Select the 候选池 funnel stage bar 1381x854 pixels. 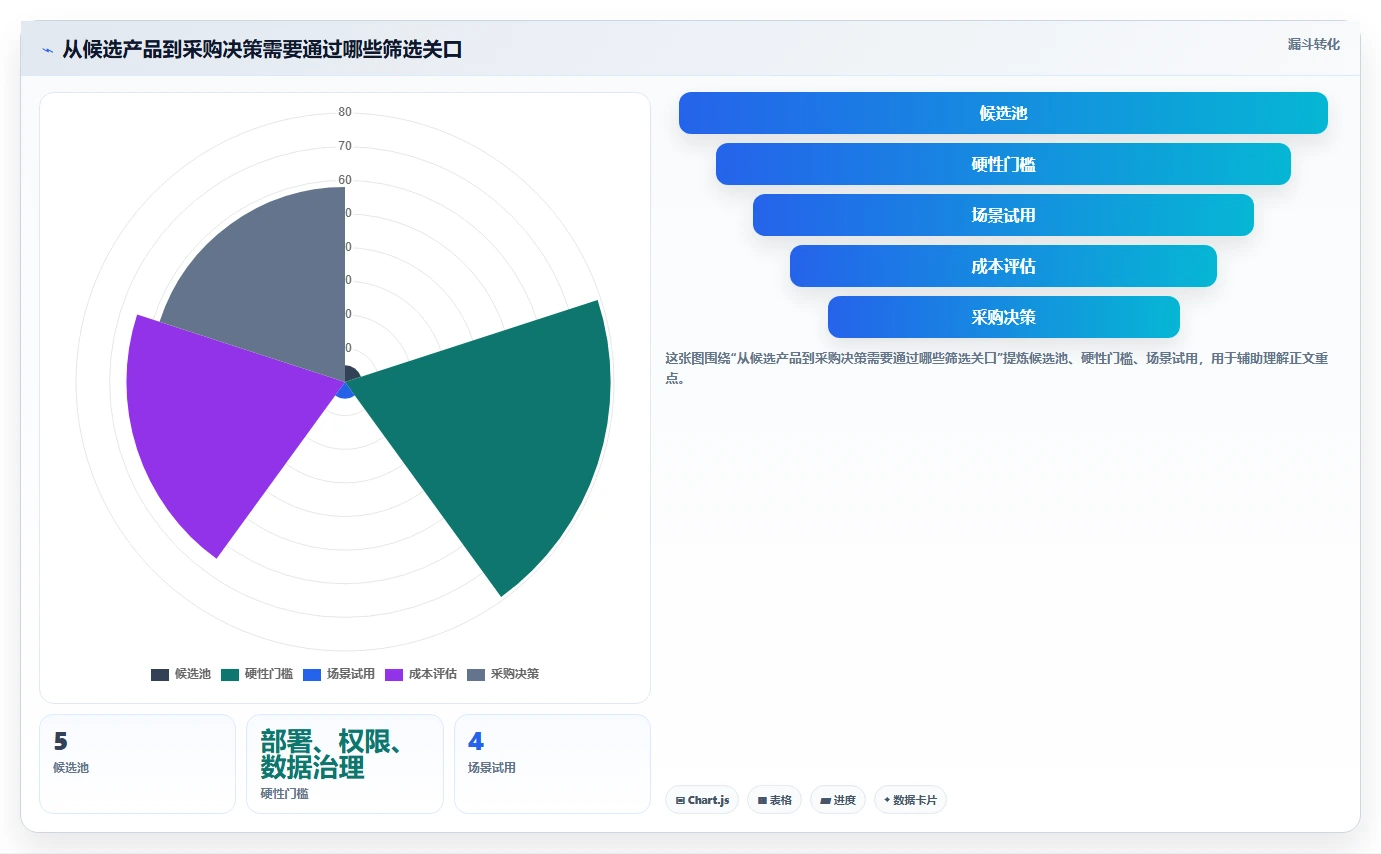[1003, 113]
